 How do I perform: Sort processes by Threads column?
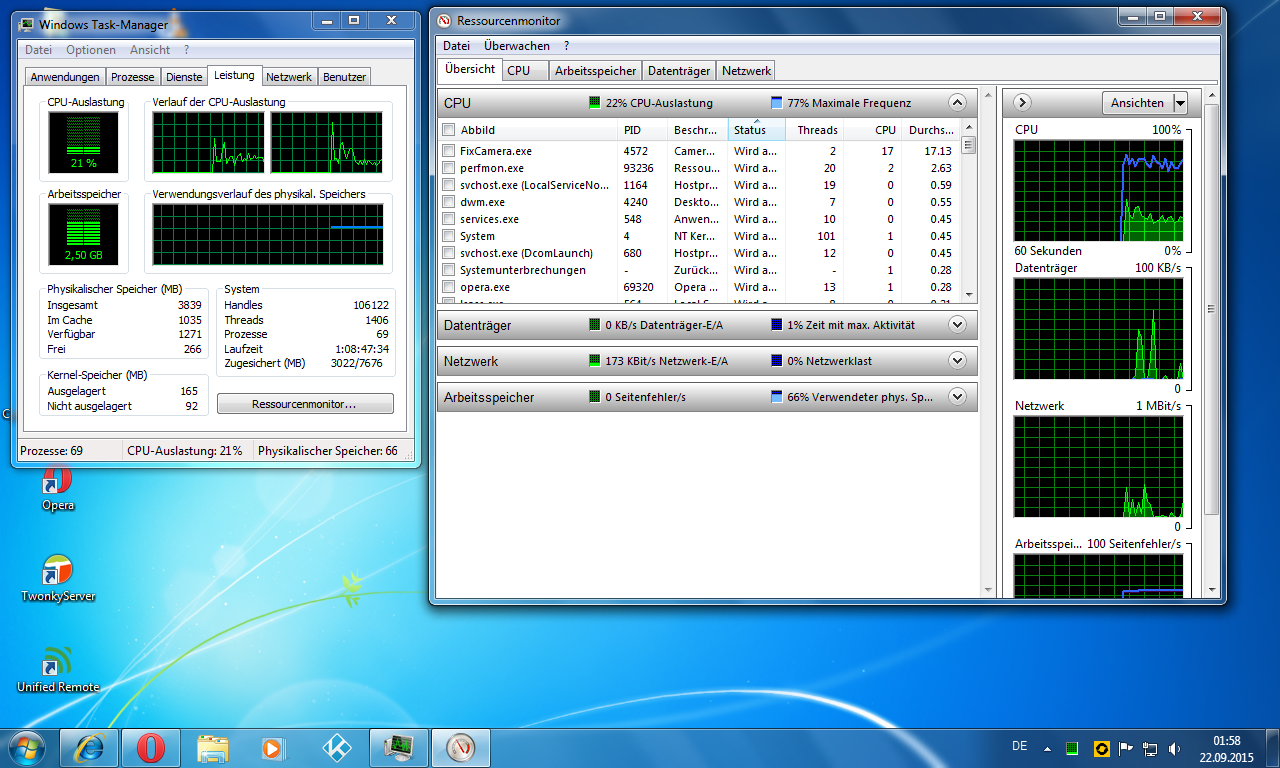click(815, 130)
